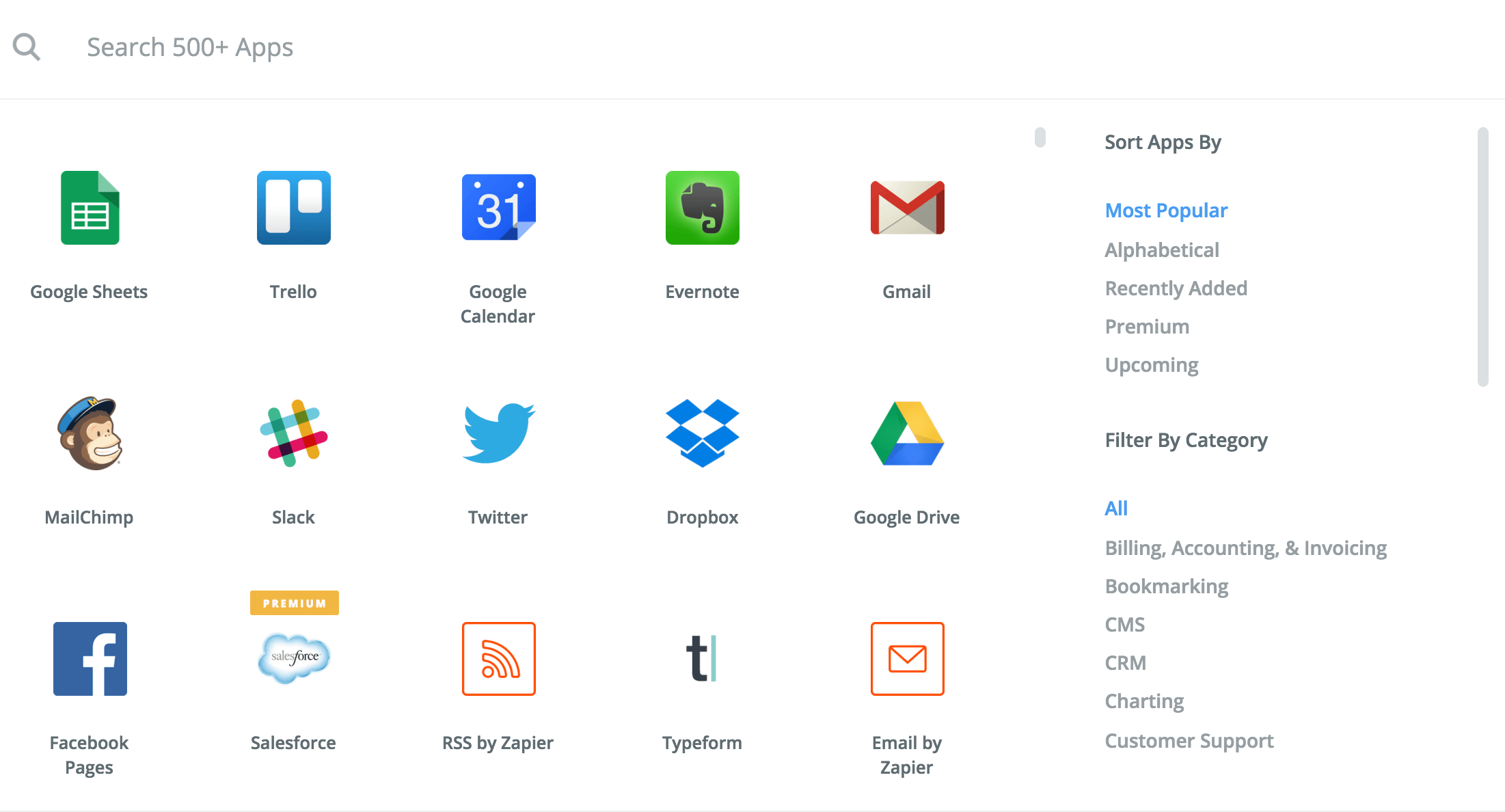Choose the Twitter bird icon

click(498, 433)
